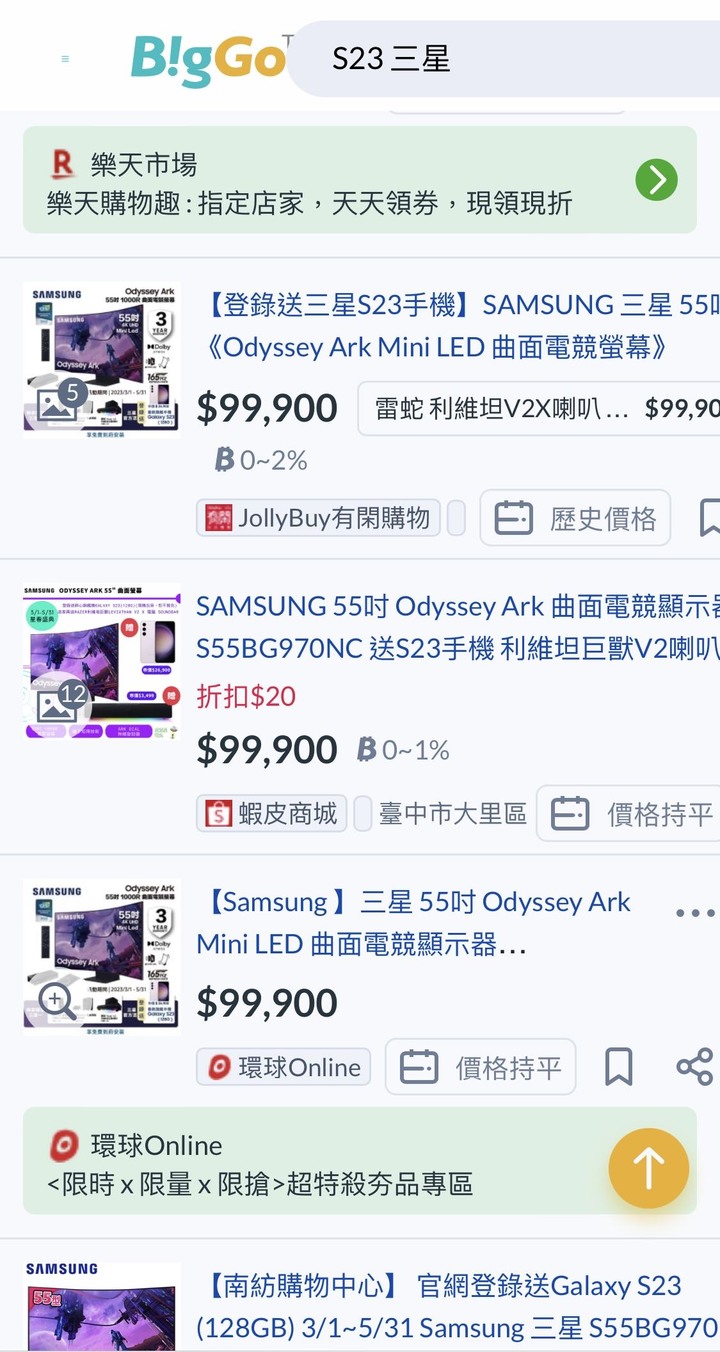Screen dimensions: 720x1352
Task: Show 歷史價格 for first listing
Action: [x=575, y=518]
